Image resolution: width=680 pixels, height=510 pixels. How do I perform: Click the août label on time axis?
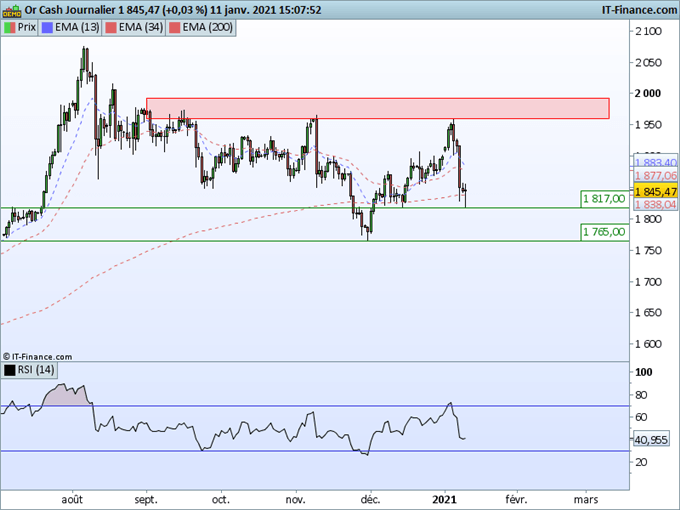point(72,500)
